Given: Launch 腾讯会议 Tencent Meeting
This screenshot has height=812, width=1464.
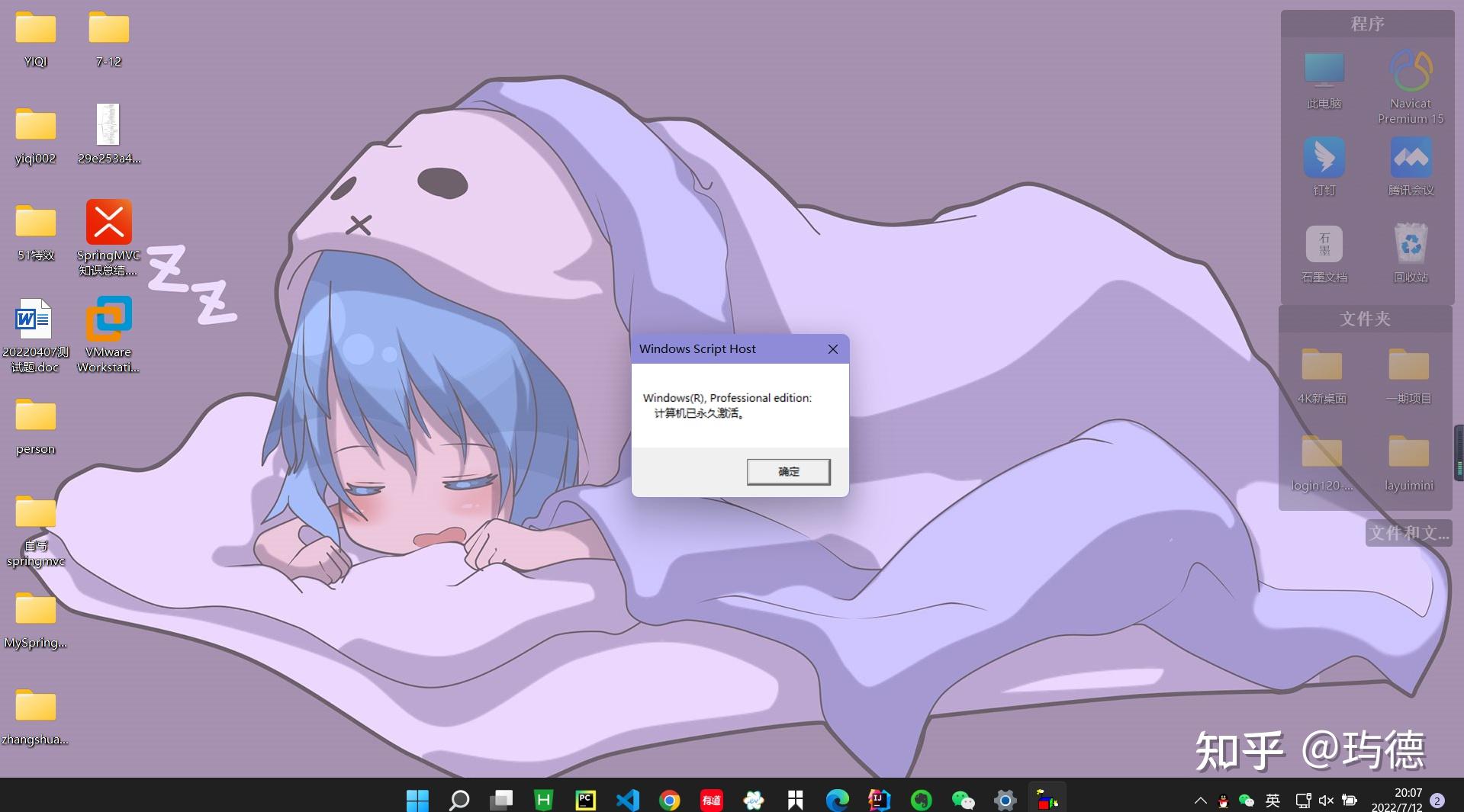Looking at the screenshot, I should click(x=1411, y=167).
